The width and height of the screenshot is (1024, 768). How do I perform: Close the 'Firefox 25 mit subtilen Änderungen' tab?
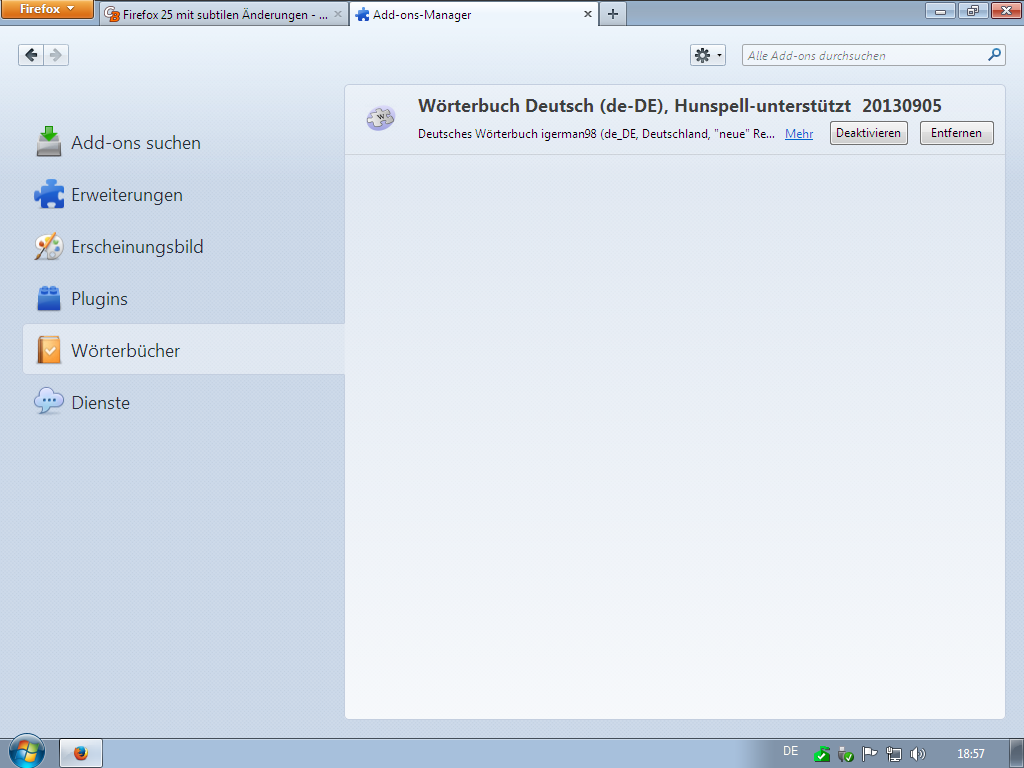tap(338, 14)
